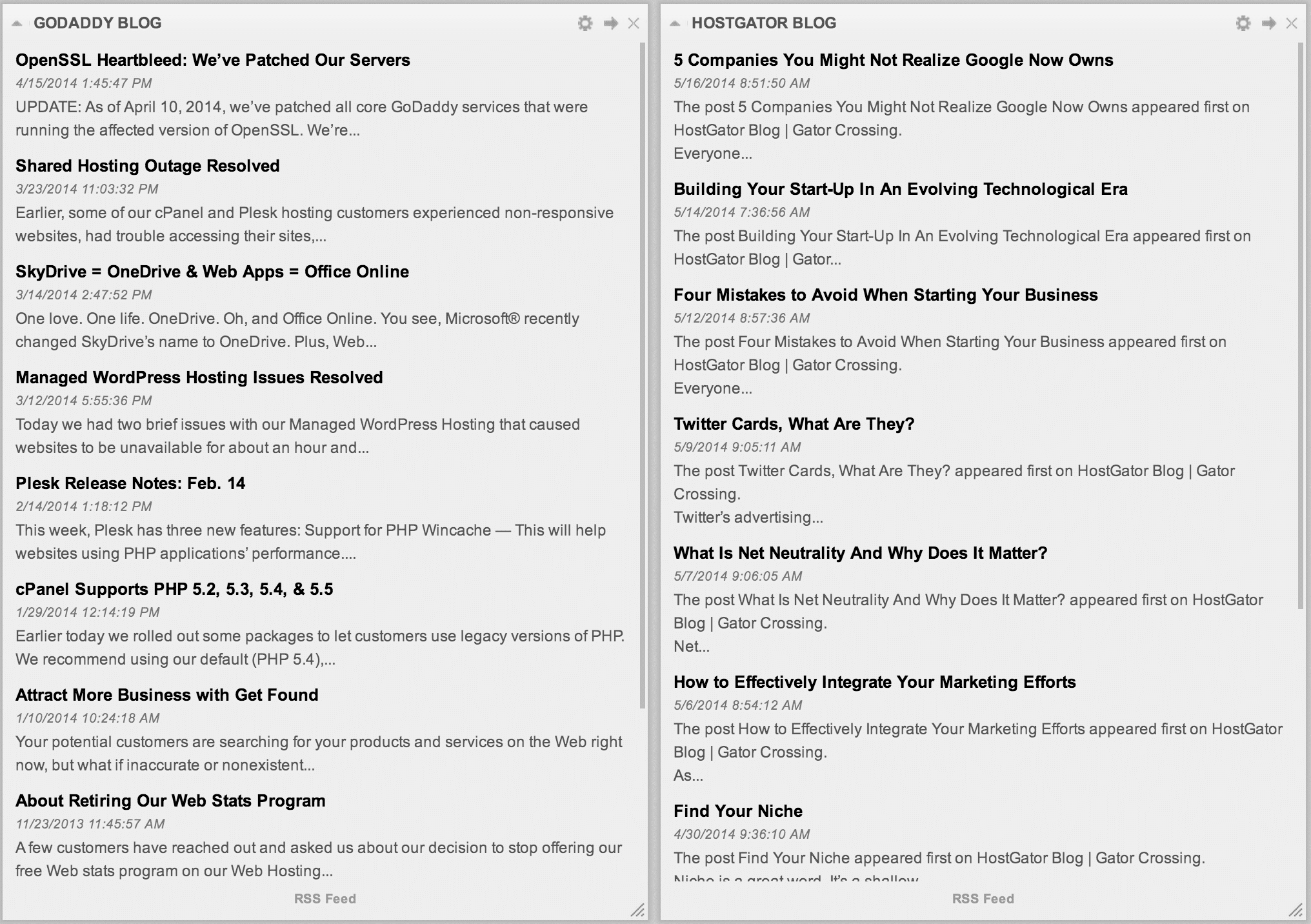Open settings gear in HostGator Blog widget
The width and height of the screenshot is (1311, 924).
pos(1243,24)
